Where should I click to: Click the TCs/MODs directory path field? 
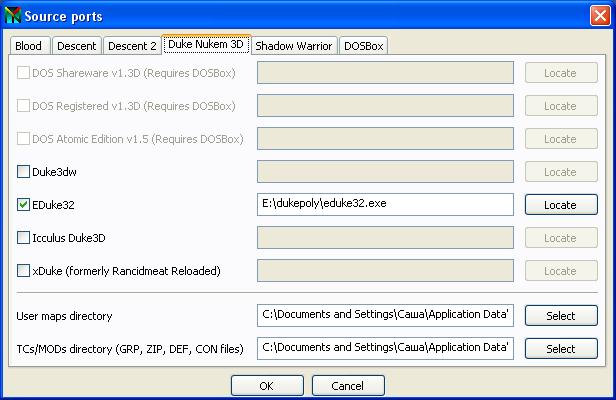pyautogui.click(x=385, y=349)
